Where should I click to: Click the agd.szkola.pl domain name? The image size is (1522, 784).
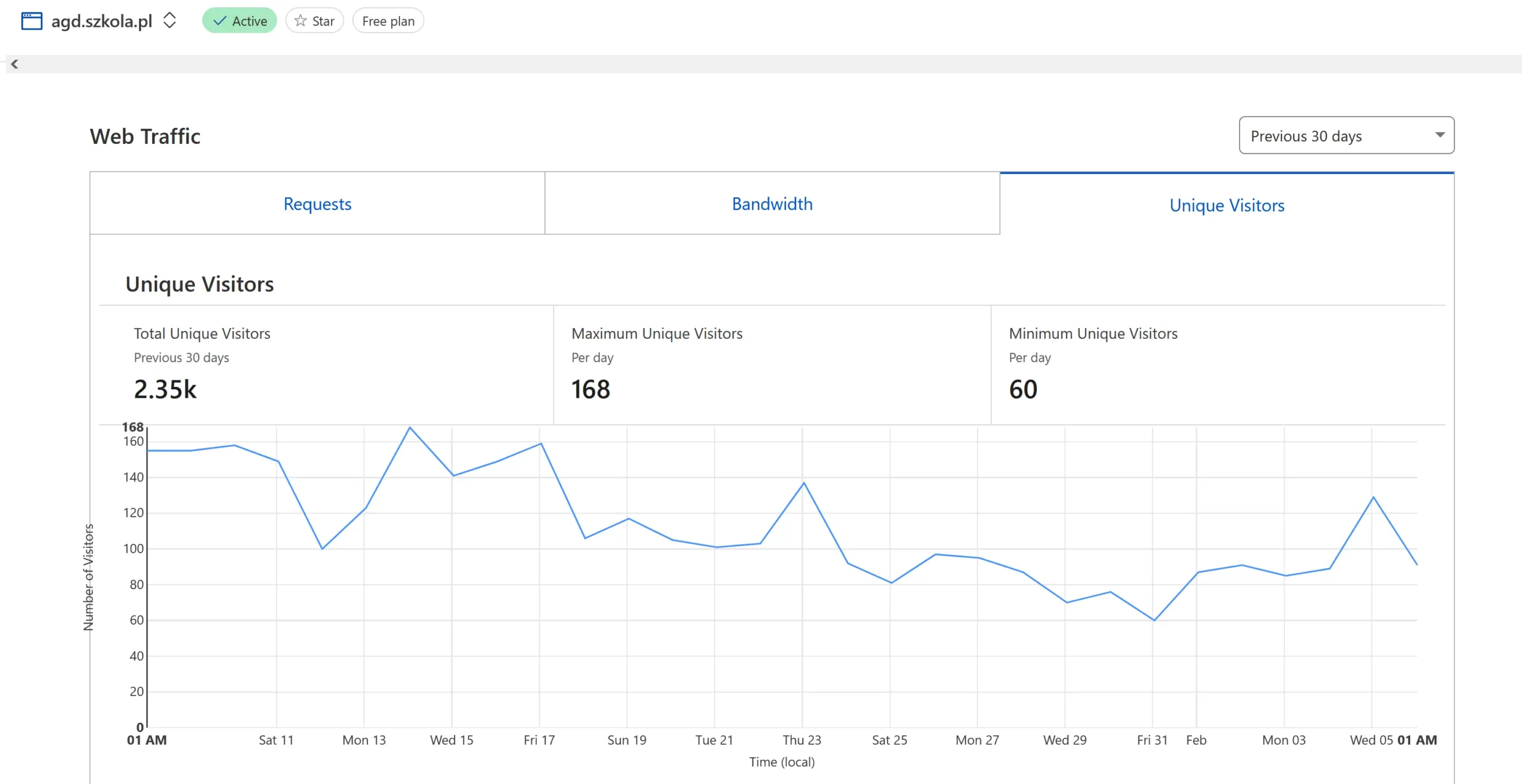[102, 21]
